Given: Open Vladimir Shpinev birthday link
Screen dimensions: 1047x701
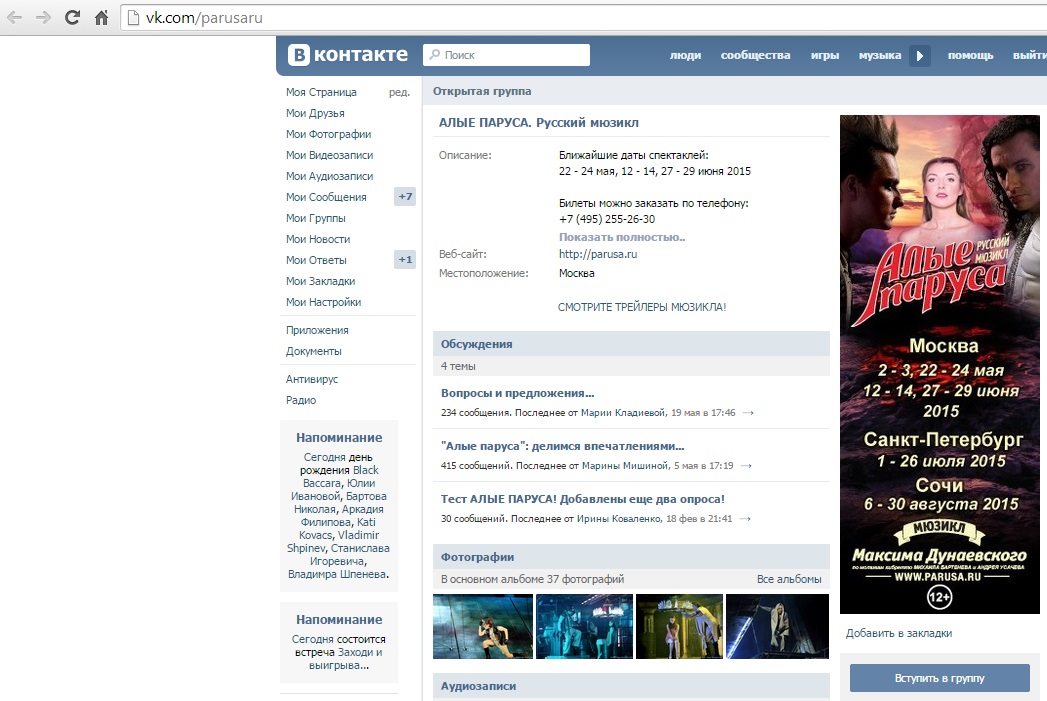Looking at the screenshot, I should coord(333,541).
